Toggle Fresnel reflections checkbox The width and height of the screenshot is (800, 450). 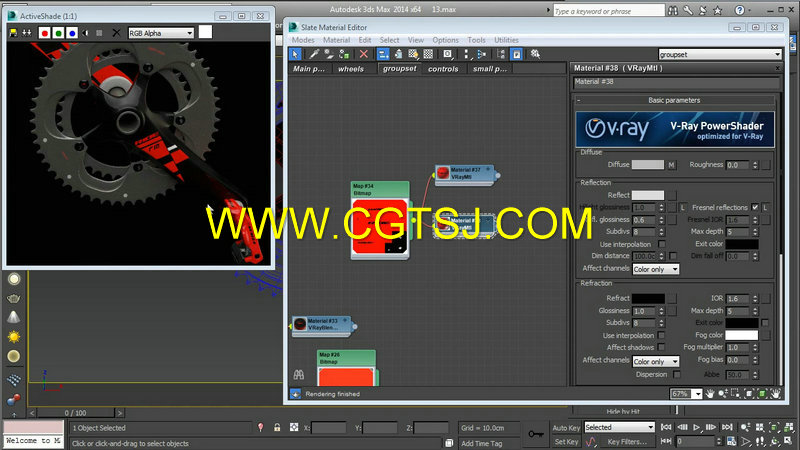(x=755, y=207)
